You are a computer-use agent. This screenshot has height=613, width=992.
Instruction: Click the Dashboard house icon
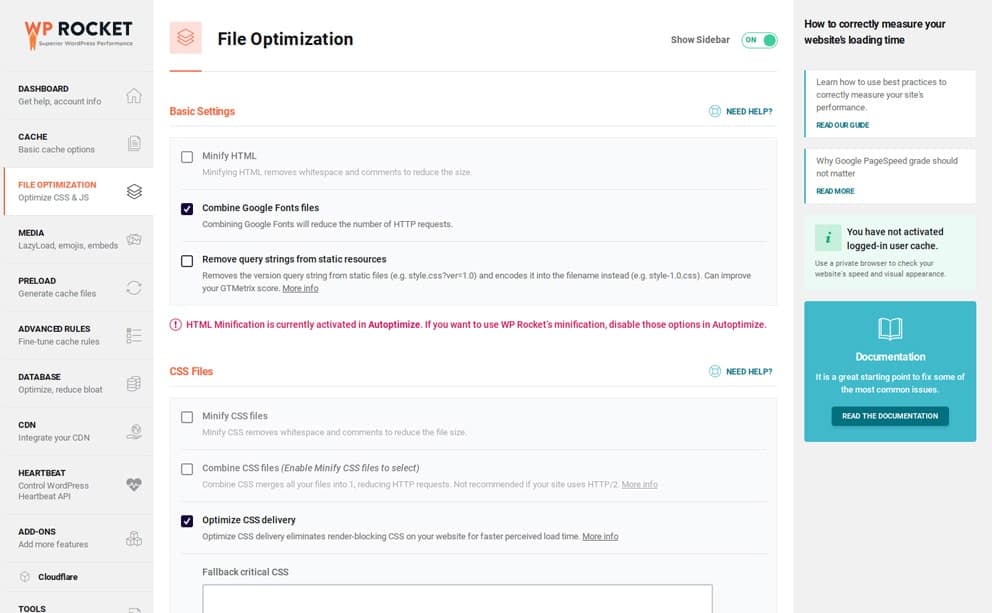pos(133,96)
